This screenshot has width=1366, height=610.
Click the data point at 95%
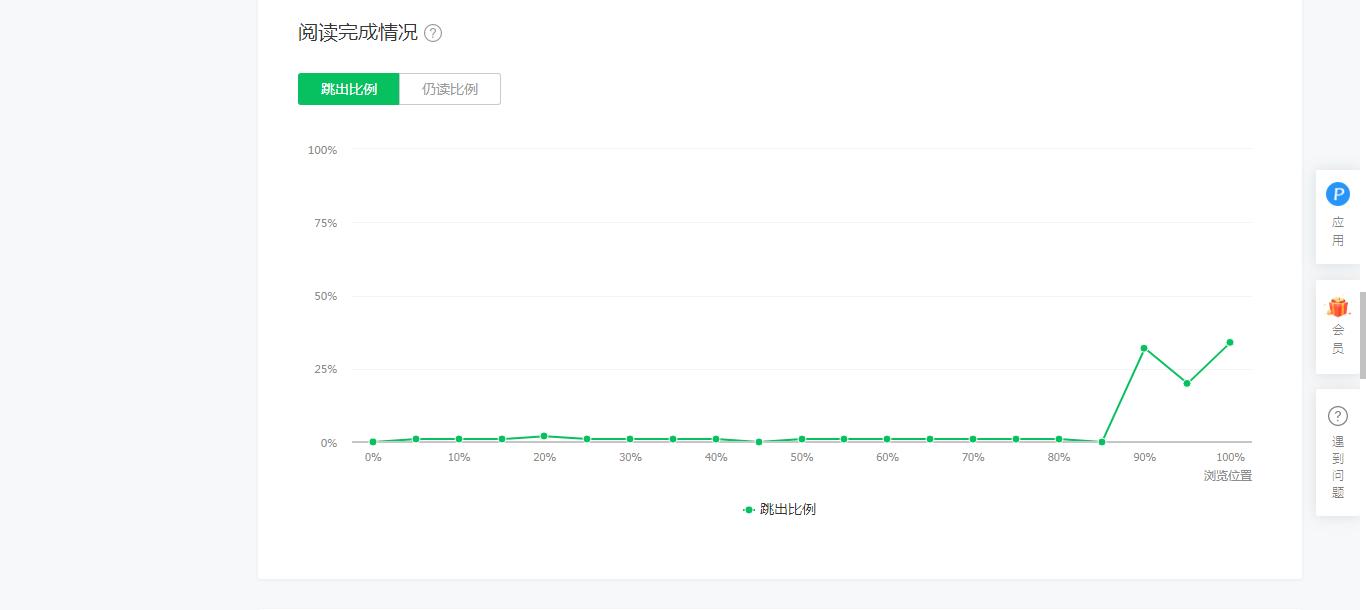(1187, 383)
